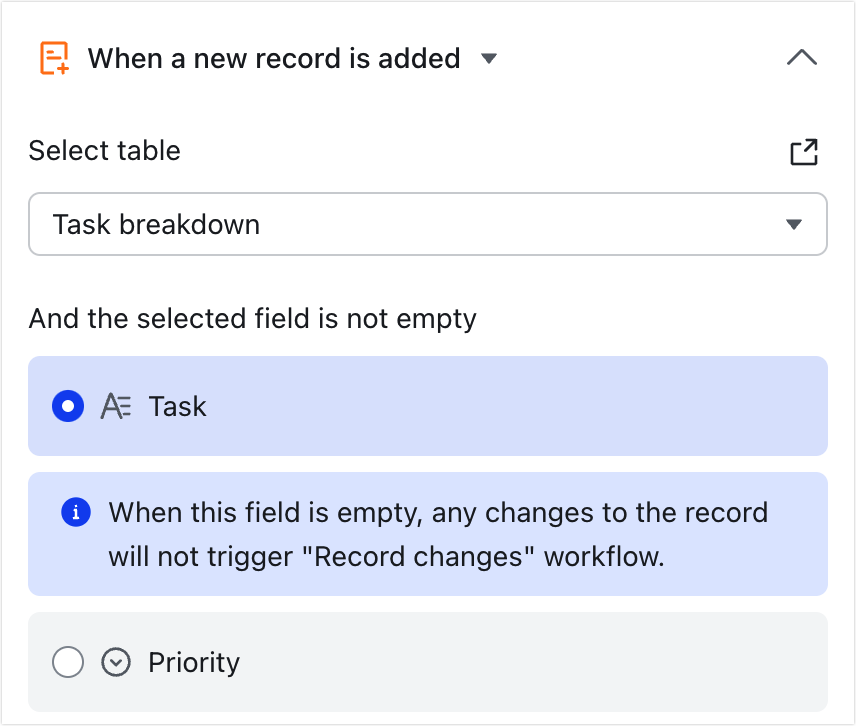Open the Task breakdown table dropdown
The height and width of the screenshot is (726, 856).
click(428, 224)
